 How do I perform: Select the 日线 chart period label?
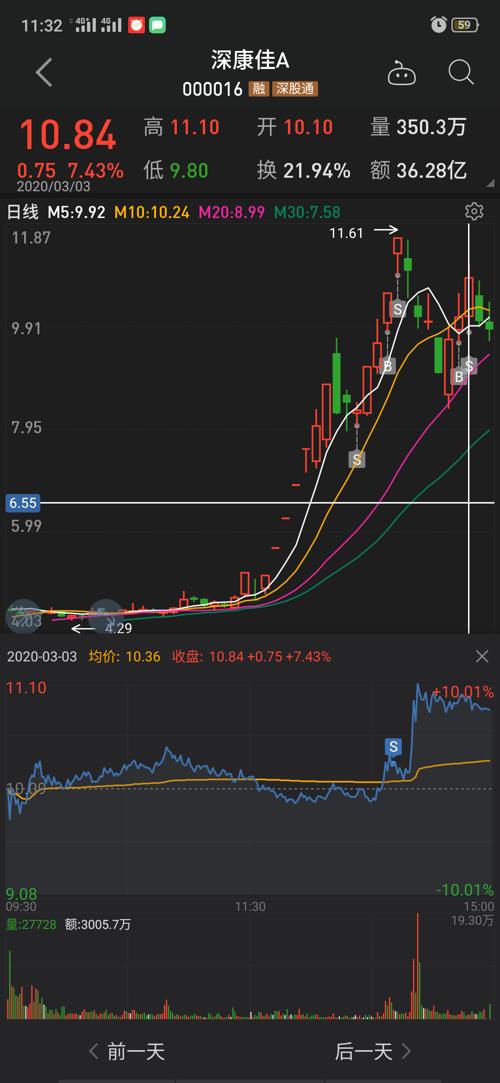21,212
